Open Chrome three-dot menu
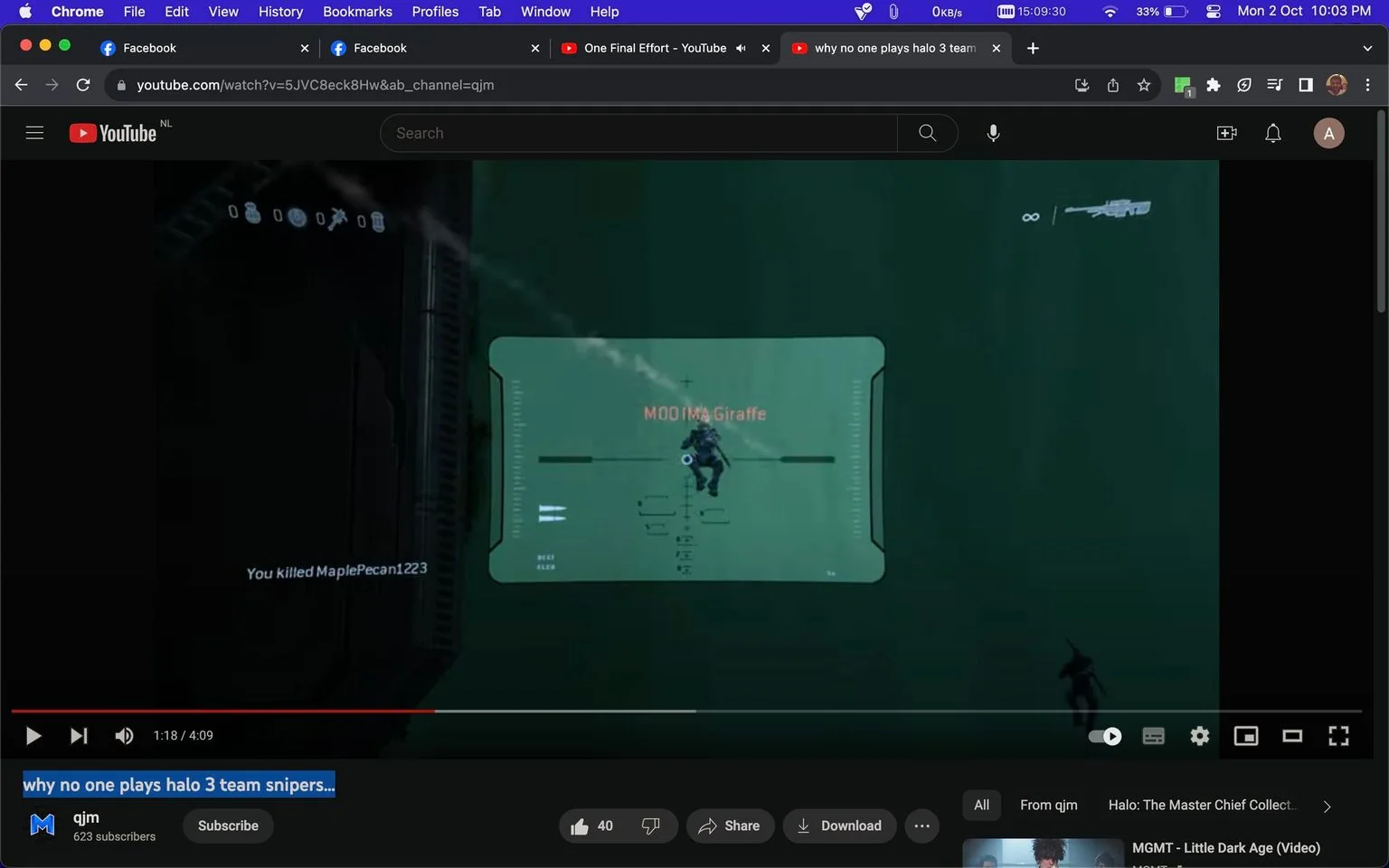 1367,85
